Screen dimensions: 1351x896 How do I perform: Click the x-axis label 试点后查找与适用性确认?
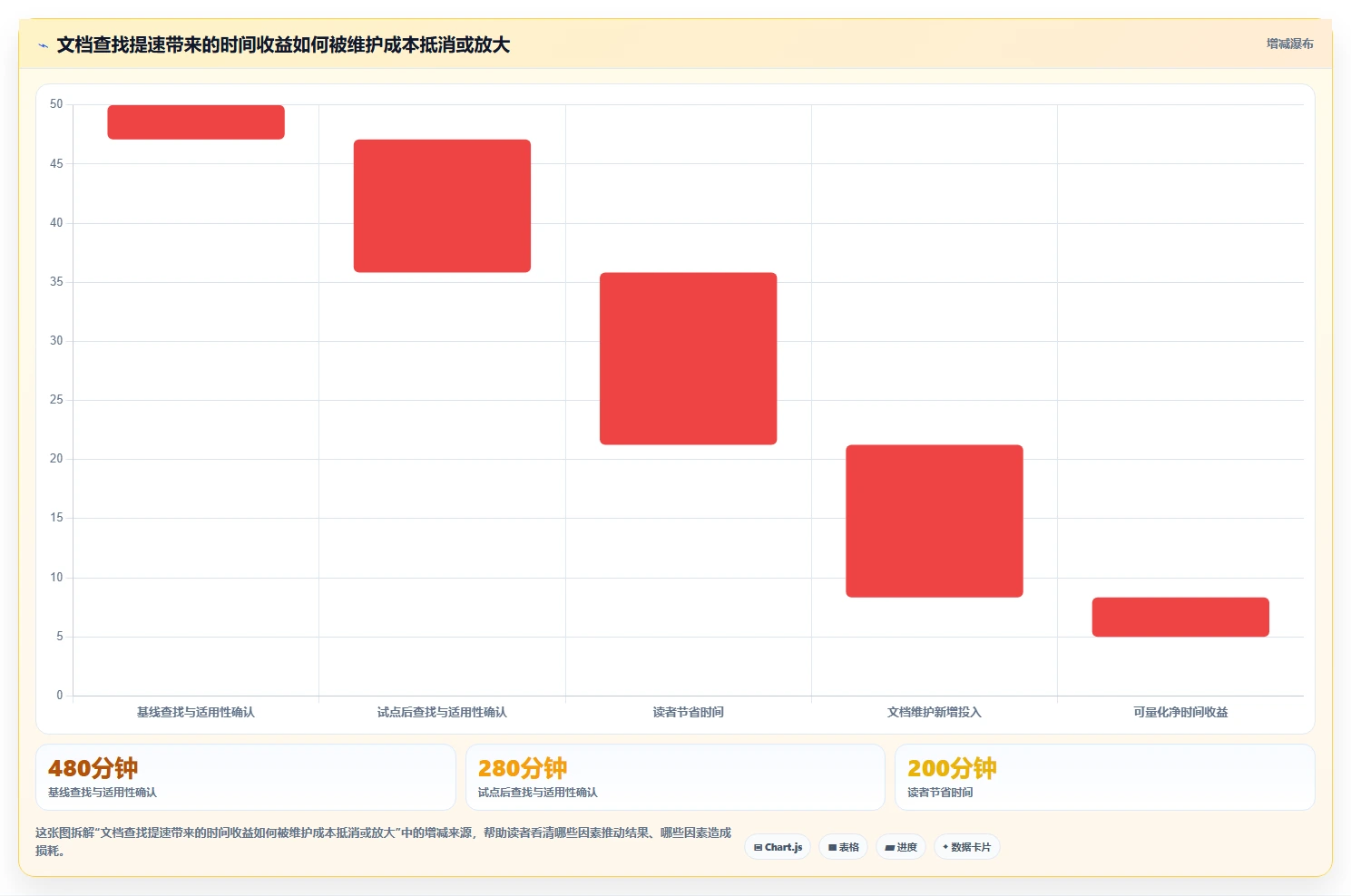(442, 712)
